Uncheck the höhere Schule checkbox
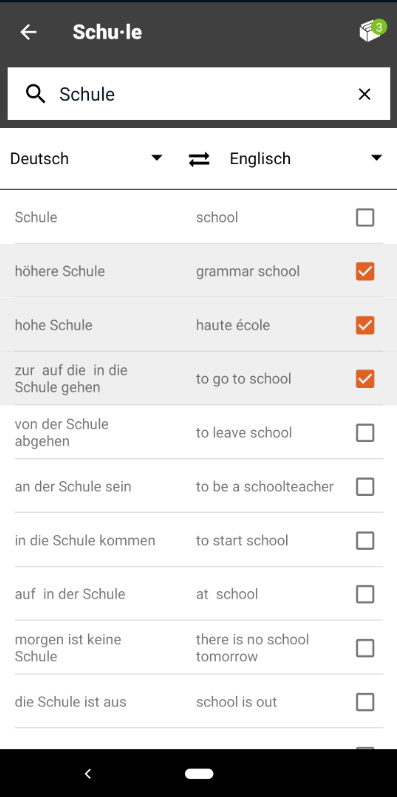 click(365, 271)
